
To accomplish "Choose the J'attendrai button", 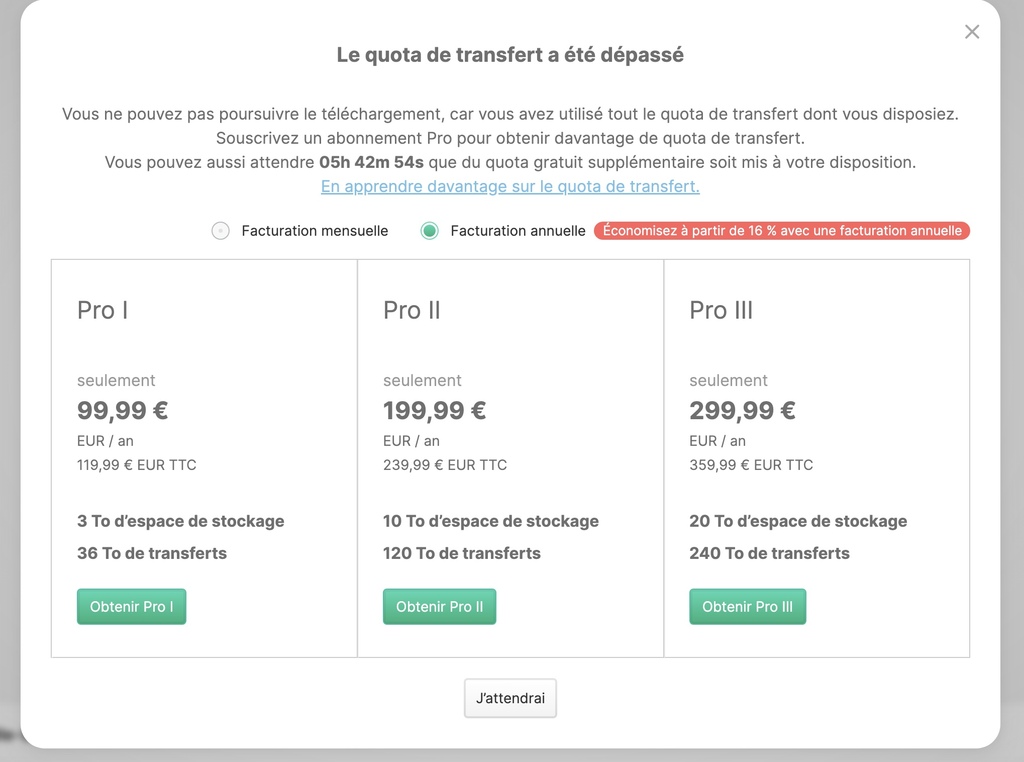I will (x=510, y=698).
